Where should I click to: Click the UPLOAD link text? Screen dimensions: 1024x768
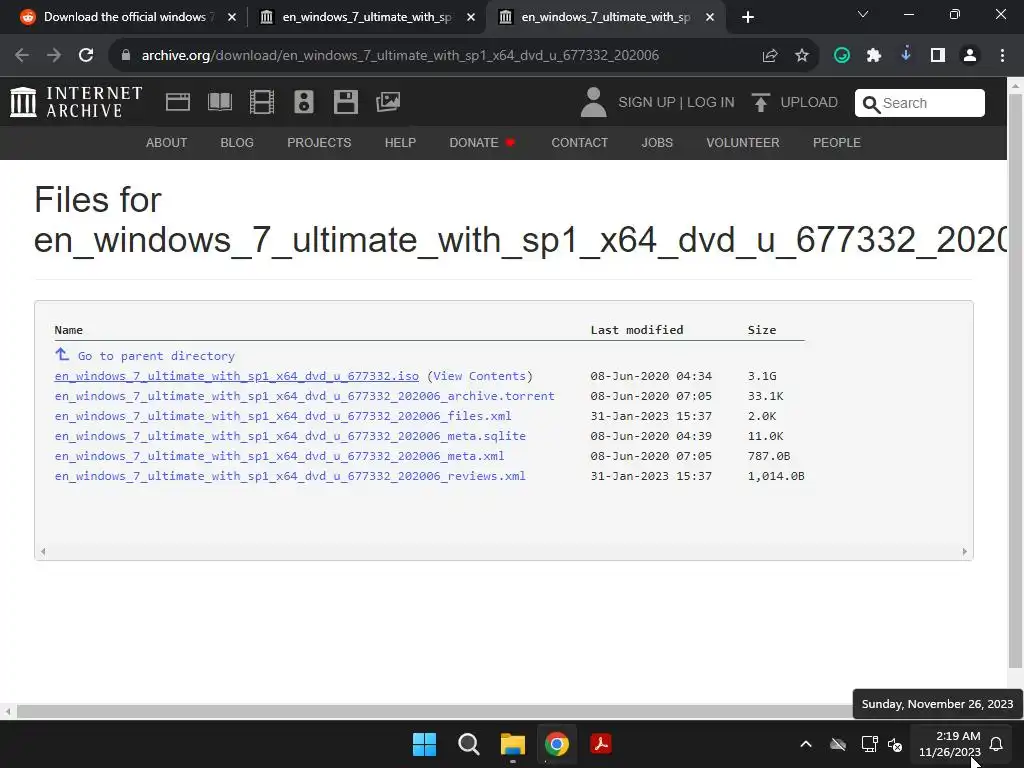(x=809, y=103)
